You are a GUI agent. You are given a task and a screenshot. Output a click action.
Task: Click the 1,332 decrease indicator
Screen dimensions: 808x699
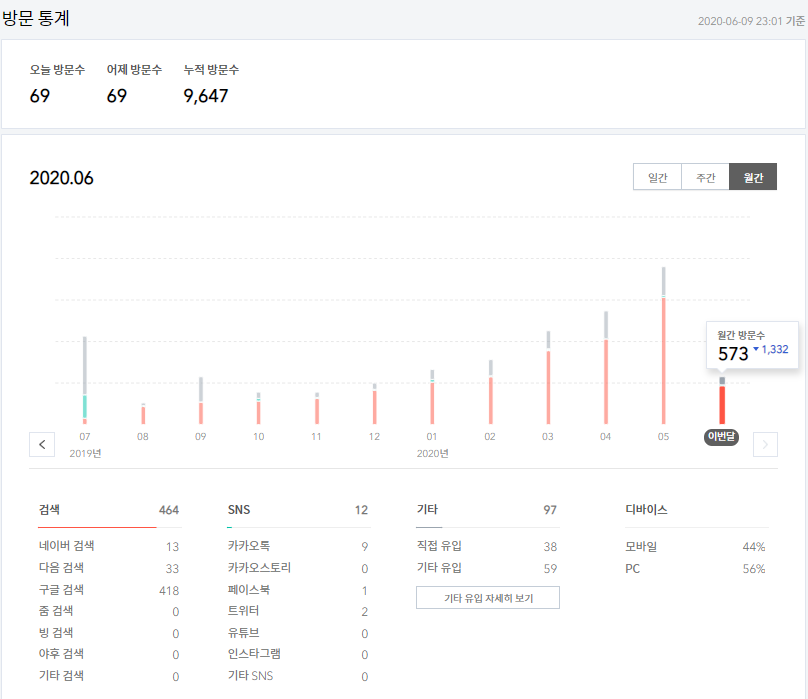771,349
